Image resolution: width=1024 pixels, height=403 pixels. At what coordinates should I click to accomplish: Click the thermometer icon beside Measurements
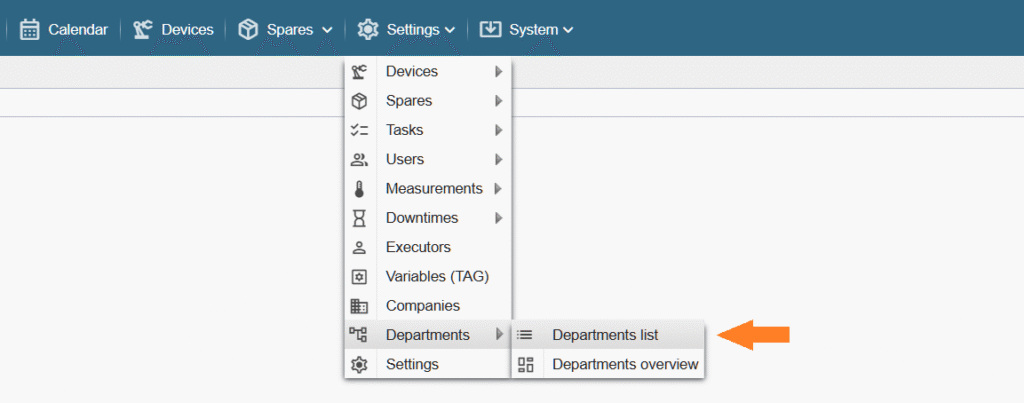tap(359, 189)
